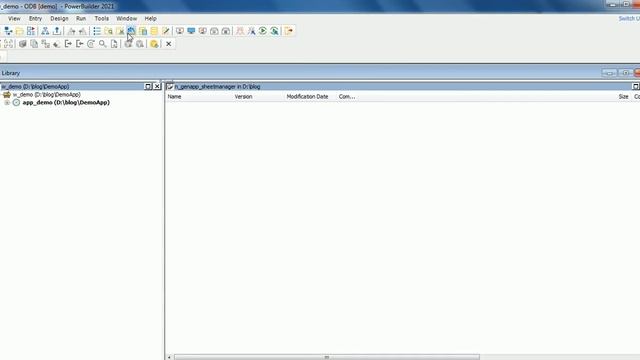Viewport: 640px width, 360px height.
Task: Sort list by Size column header
Action: click(623, 97)
